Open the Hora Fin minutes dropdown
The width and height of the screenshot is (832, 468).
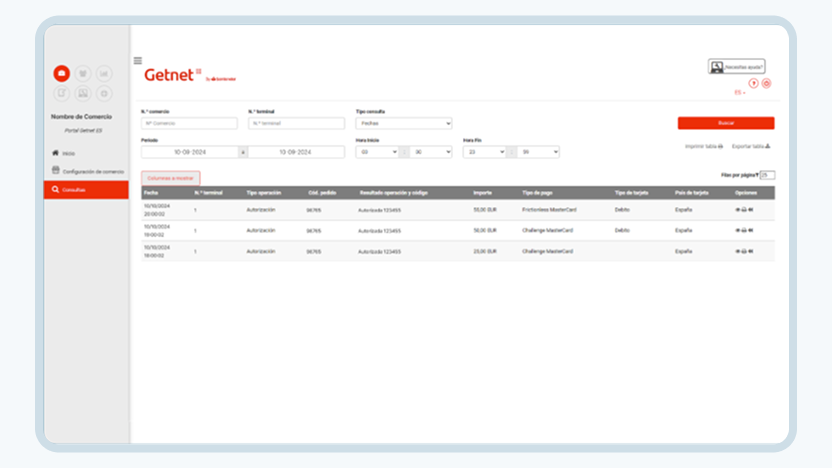(538, 152)
